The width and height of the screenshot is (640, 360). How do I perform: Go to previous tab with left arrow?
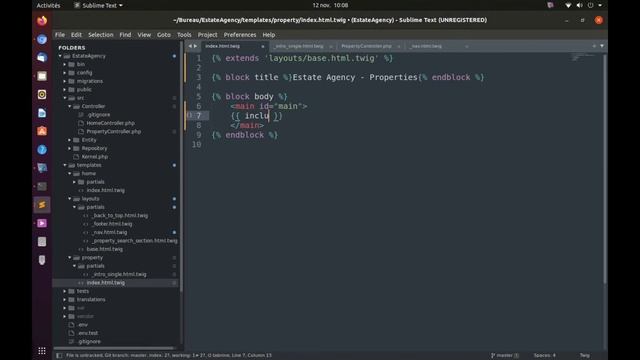coord(190,46)
